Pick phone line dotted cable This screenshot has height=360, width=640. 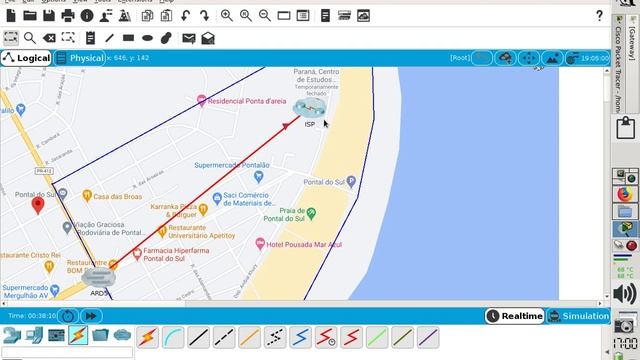pyautogui.click(x=275, y=338)
